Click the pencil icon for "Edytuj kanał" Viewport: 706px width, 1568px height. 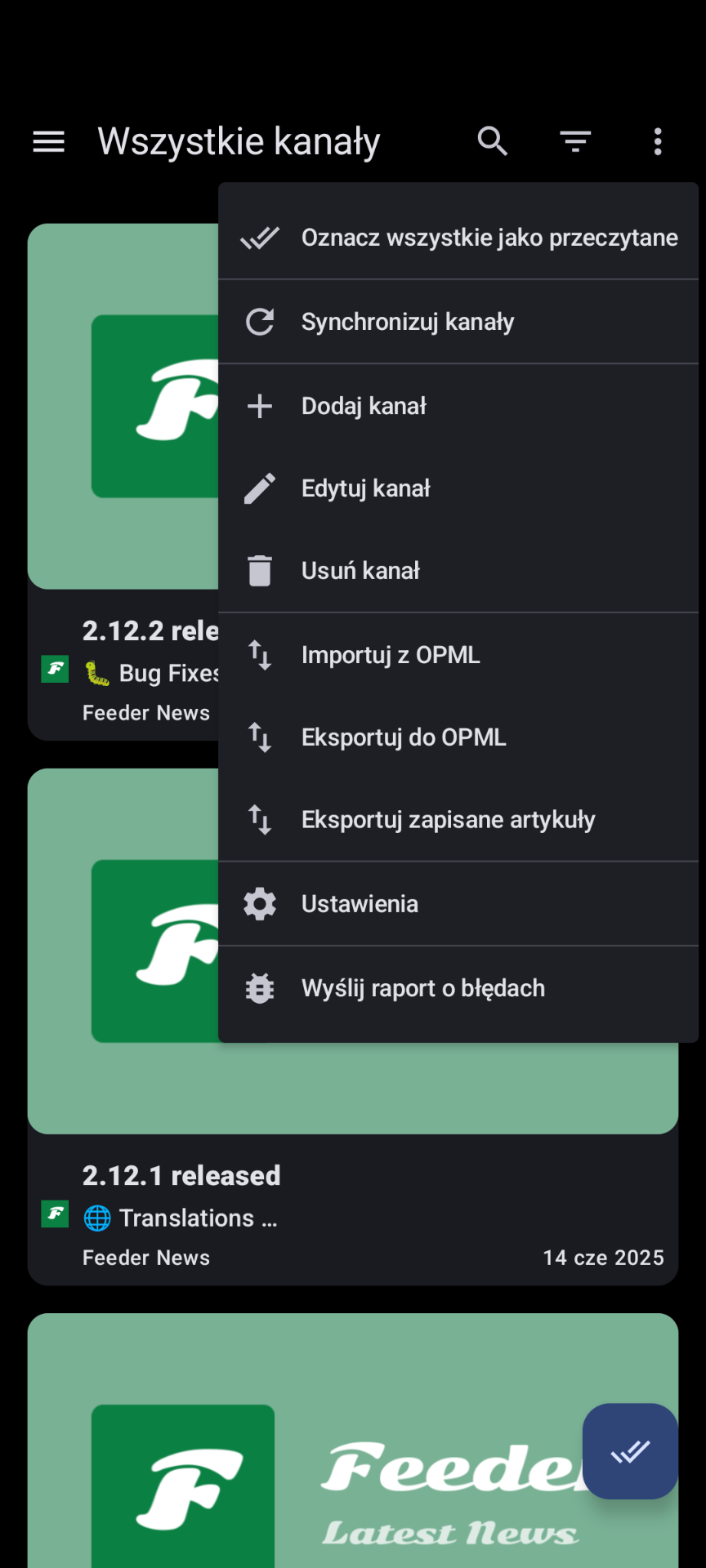click(x=260, y=488)
